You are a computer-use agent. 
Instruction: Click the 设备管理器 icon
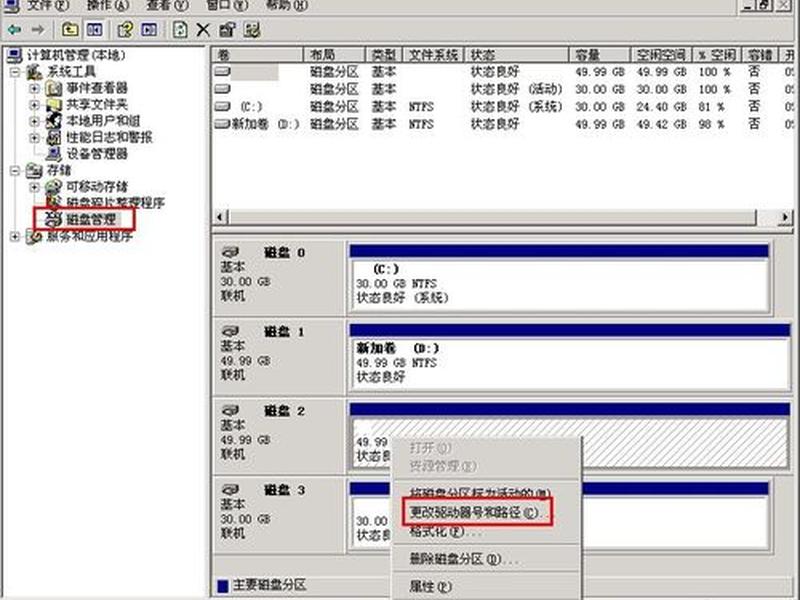[54, 154]
